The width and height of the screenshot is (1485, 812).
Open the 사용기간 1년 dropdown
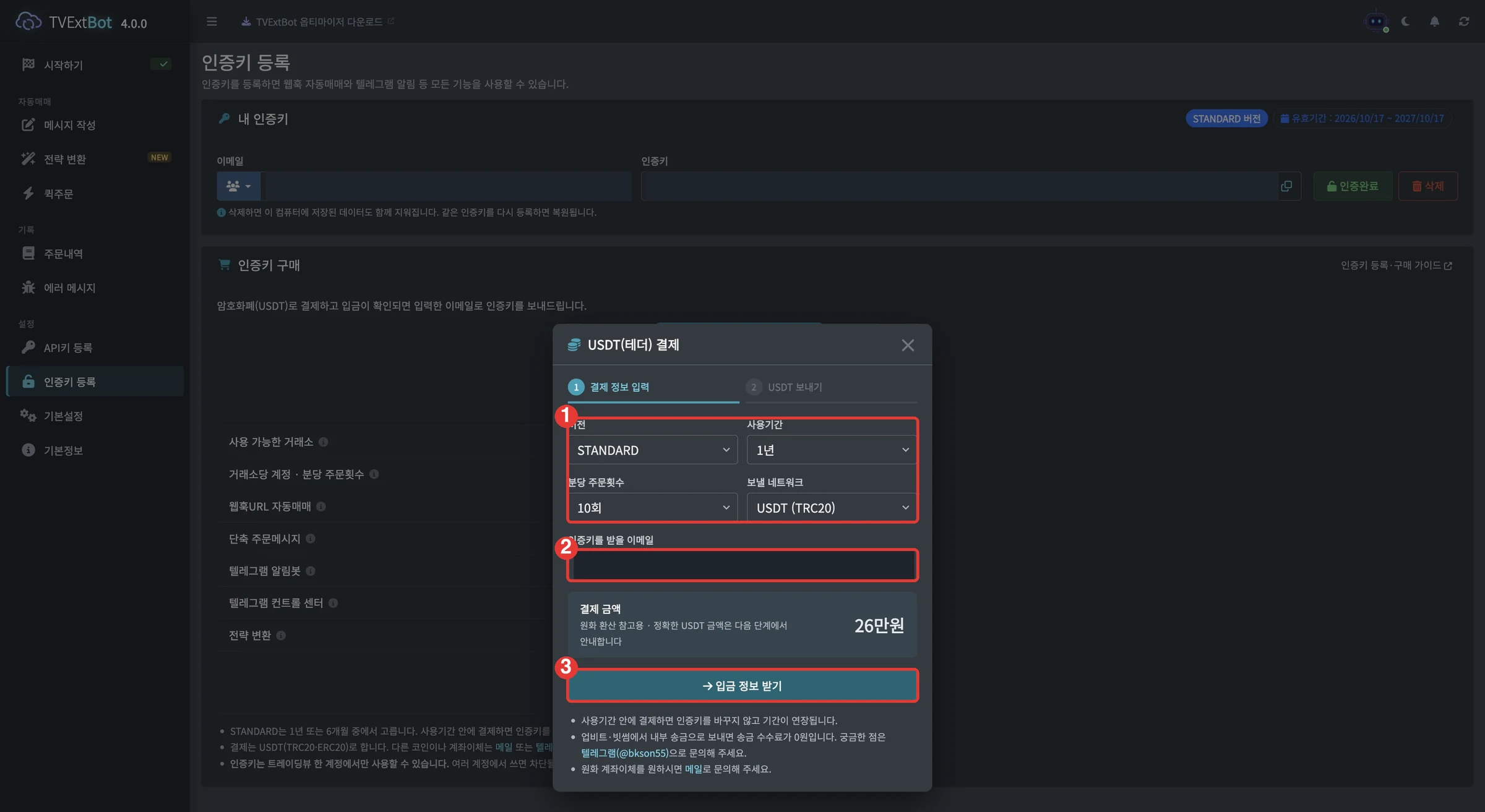[x=832, y=450]
